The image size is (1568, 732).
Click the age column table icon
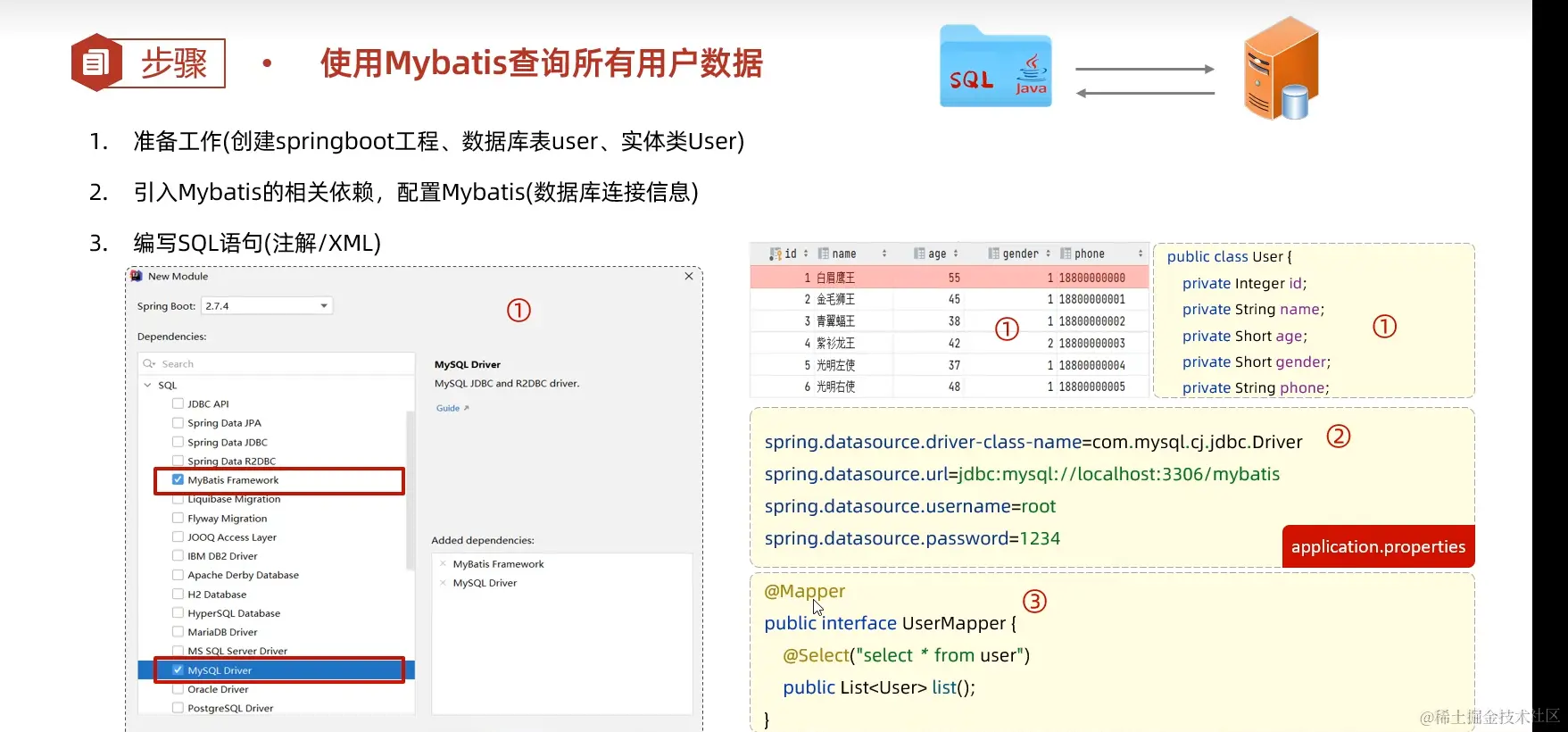pos(919,254)
